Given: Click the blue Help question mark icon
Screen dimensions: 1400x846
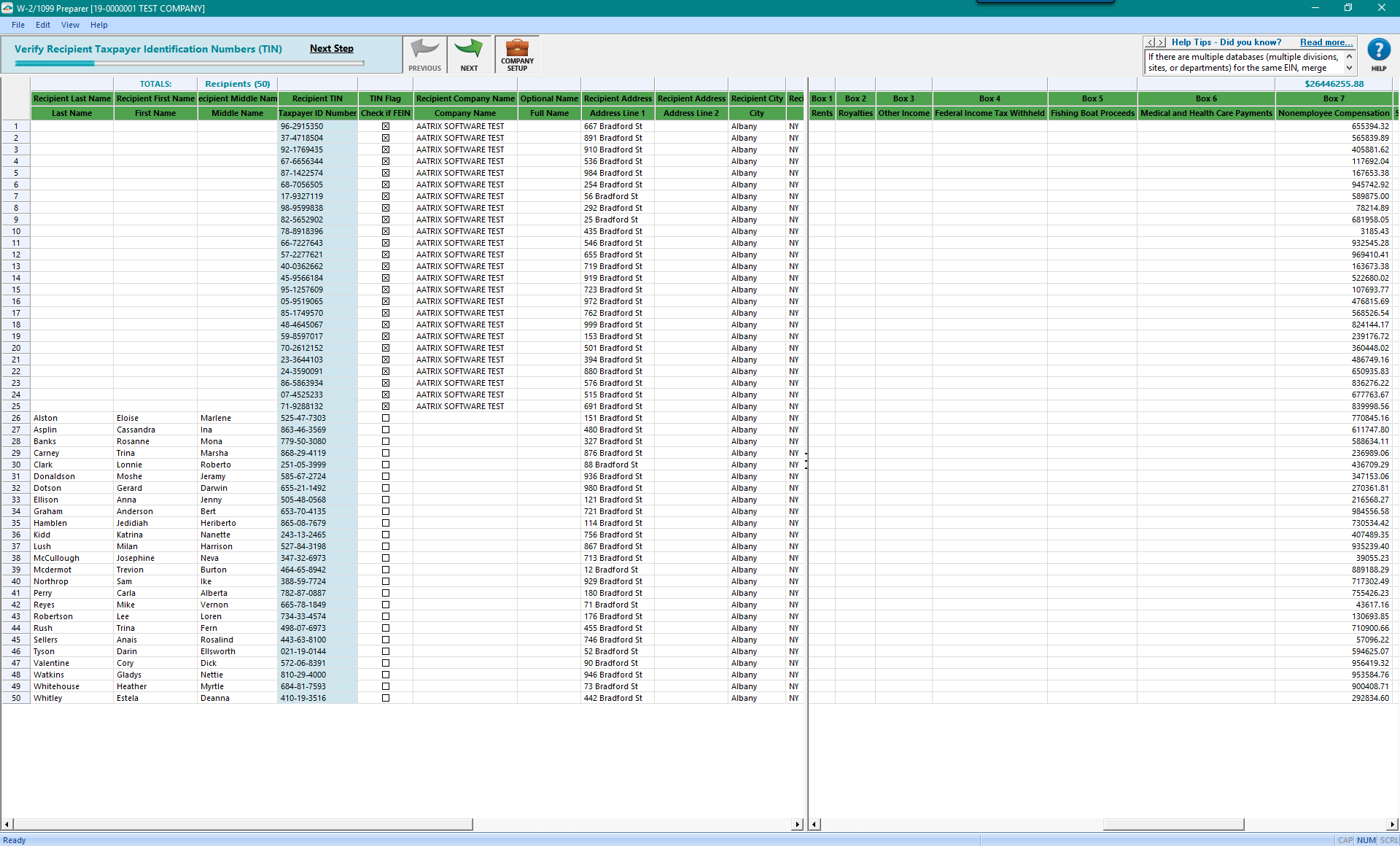Looking at the screenshot, I should pos(1378,51).
